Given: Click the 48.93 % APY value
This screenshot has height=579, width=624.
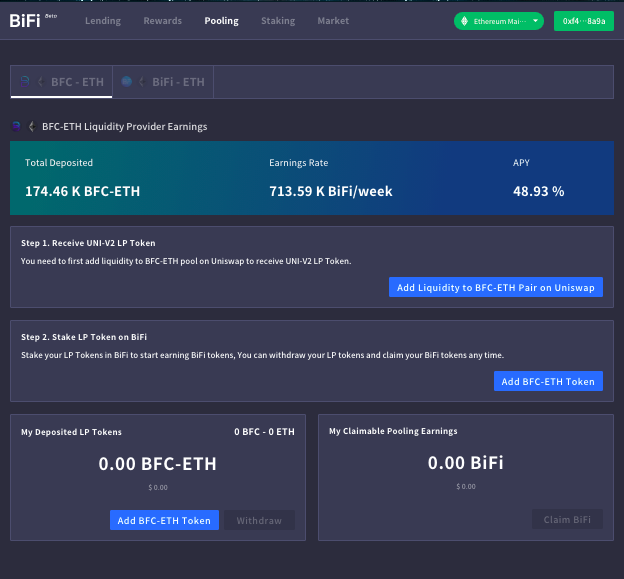Looking at the screenshot, I should [538, 191].
